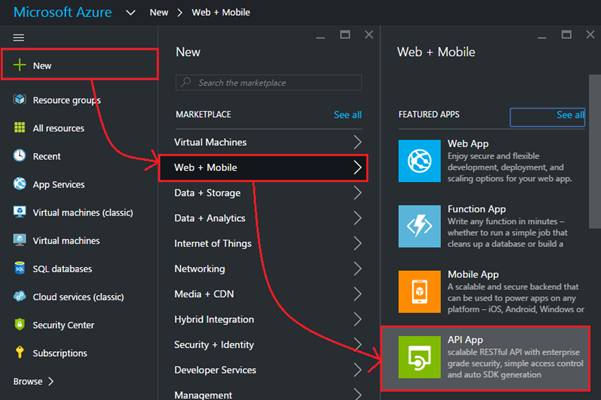Expand the Data + Storage chevron
601x400 pixels.
[x=357, y=193]
